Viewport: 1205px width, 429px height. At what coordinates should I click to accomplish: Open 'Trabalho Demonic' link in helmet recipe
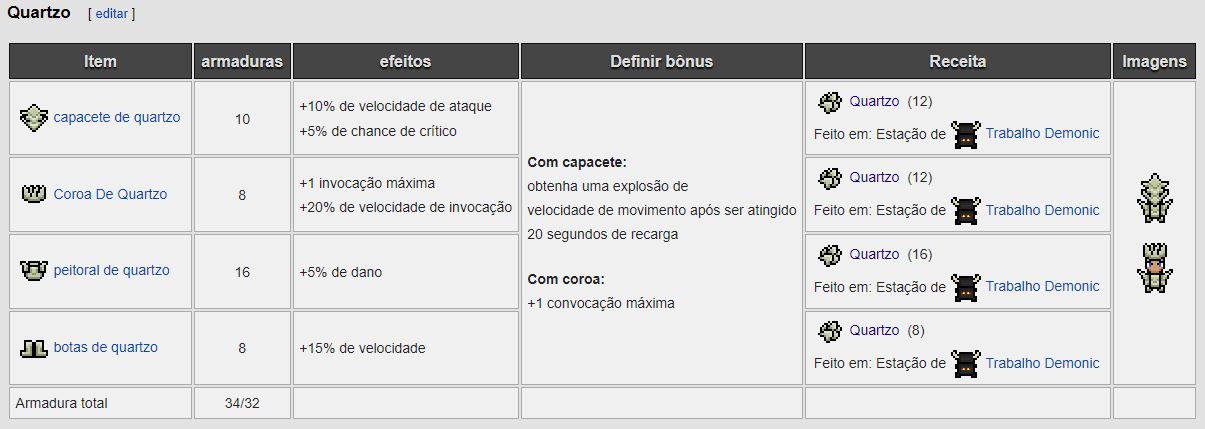point(1042,133)
